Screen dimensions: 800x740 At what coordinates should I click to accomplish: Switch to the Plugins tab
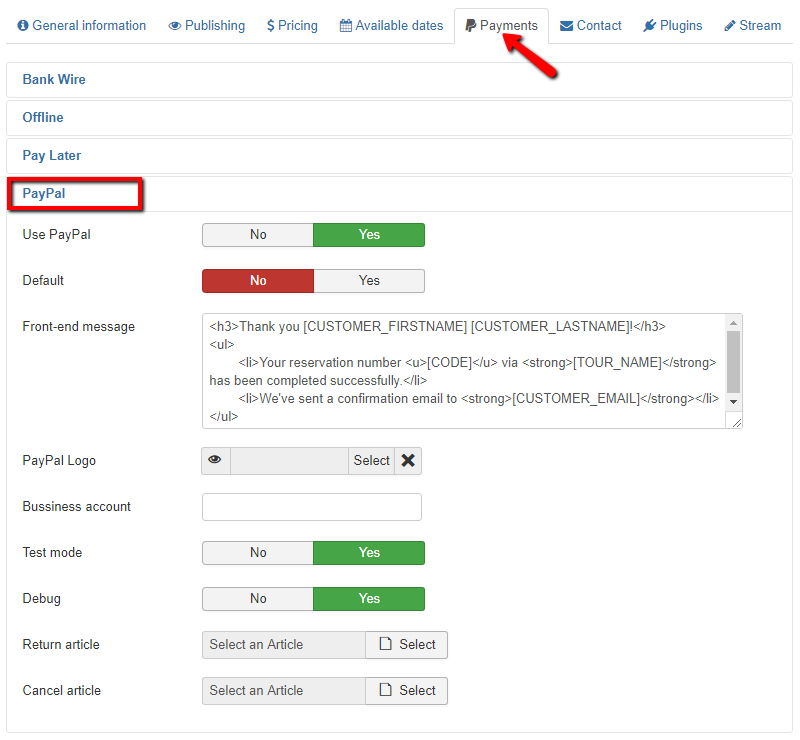click(x=673, y=26)
